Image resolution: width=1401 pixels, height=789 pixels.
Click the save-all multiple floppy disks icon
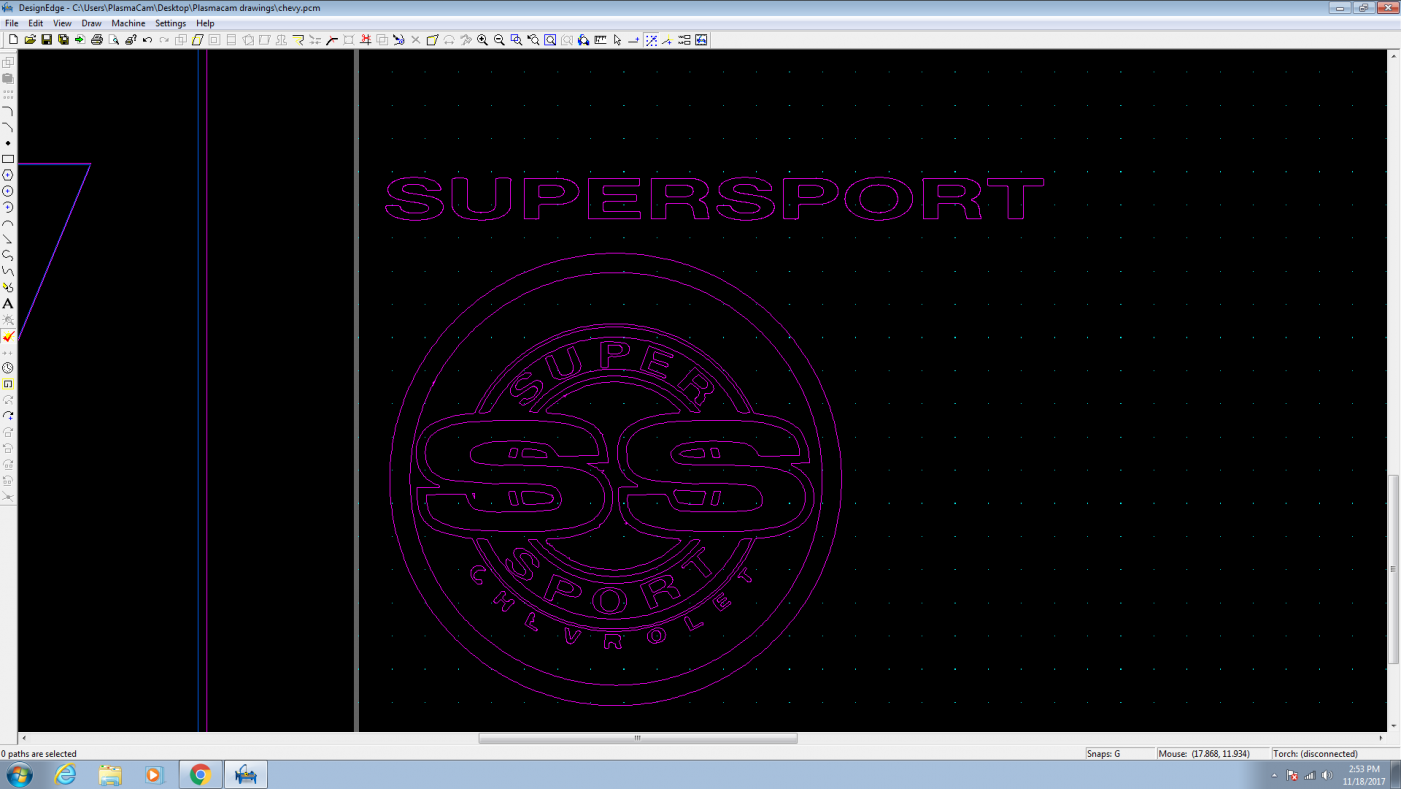pos(63,40)
